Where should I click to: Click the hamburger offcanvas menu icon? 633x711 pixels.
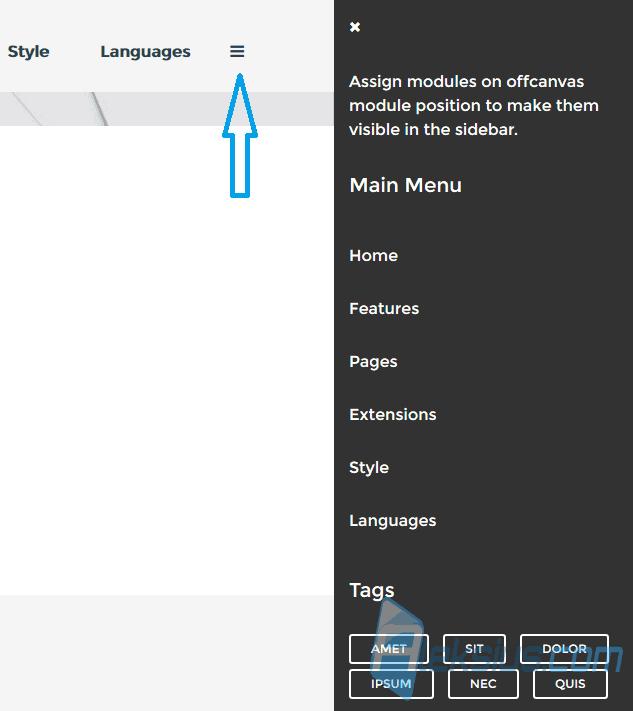click(237, 51)
